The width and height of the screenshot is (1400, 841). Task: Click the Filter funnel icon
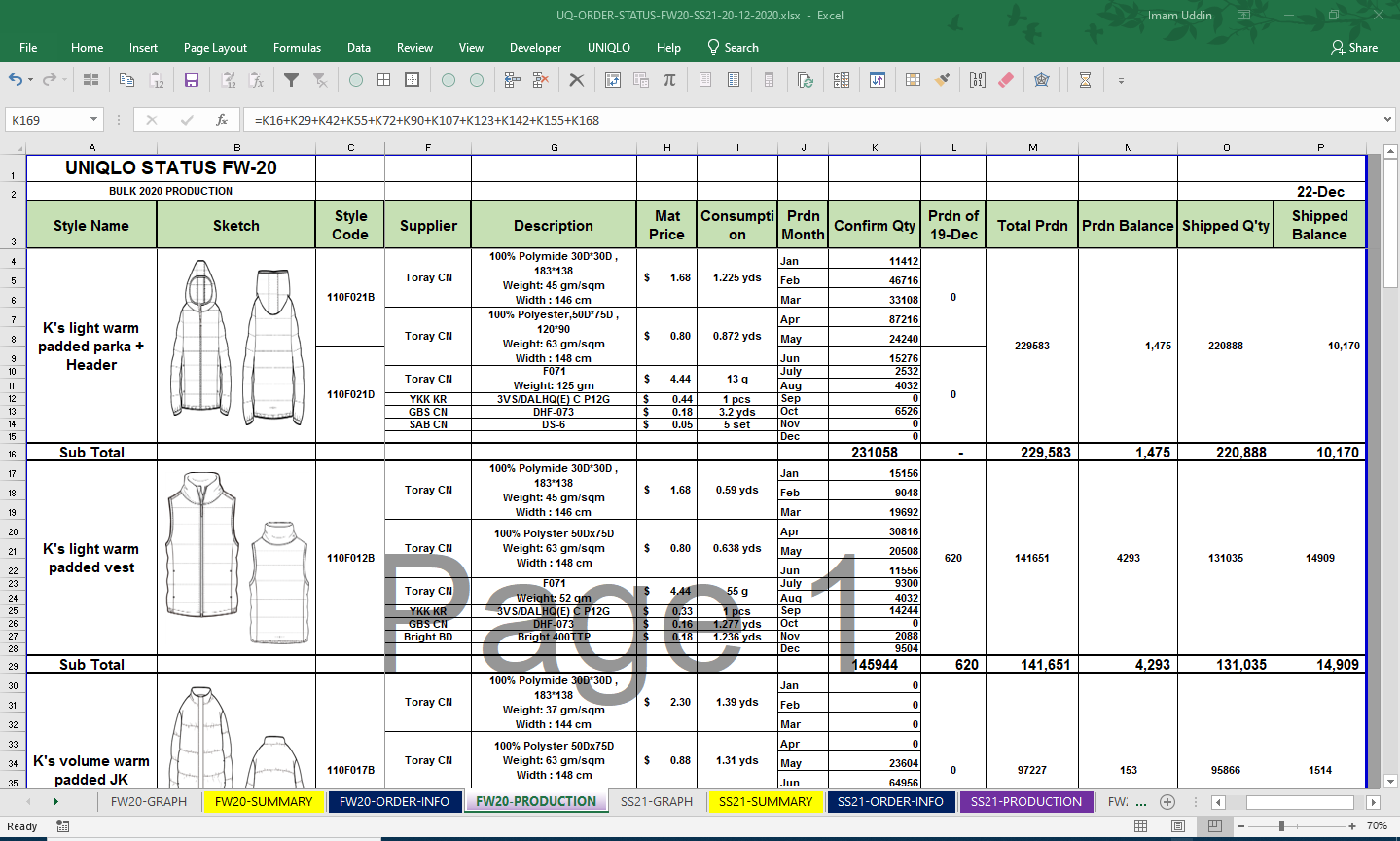pos(291,80)
